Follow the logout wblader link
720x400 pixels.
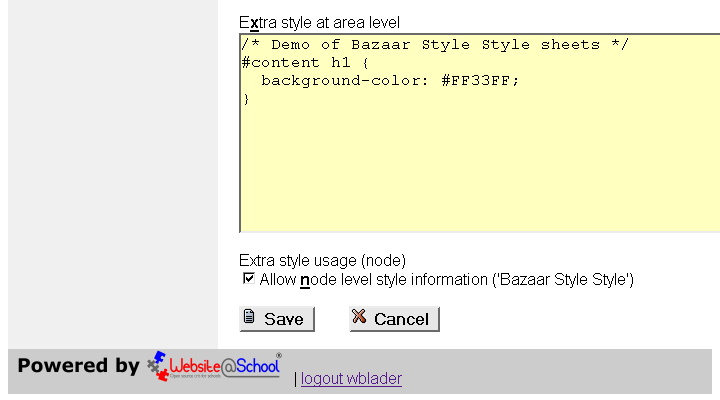click(x=351, y=379)
